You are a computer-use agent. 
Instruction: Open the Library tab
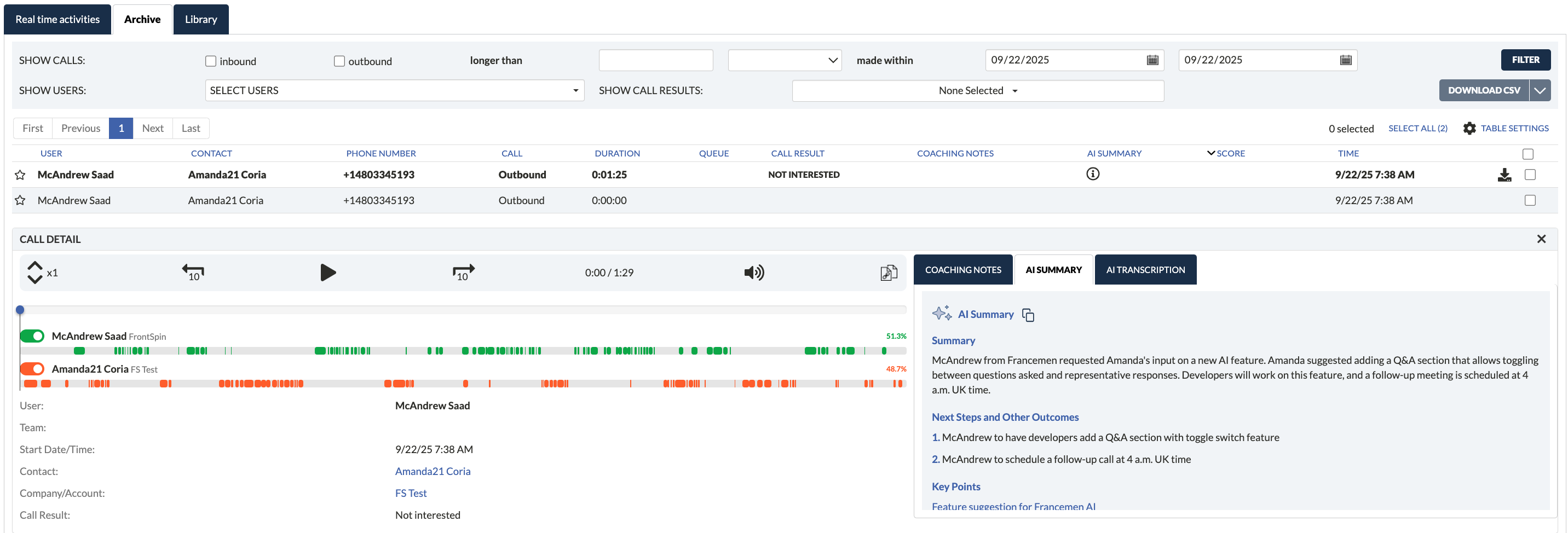pos(201,20)
